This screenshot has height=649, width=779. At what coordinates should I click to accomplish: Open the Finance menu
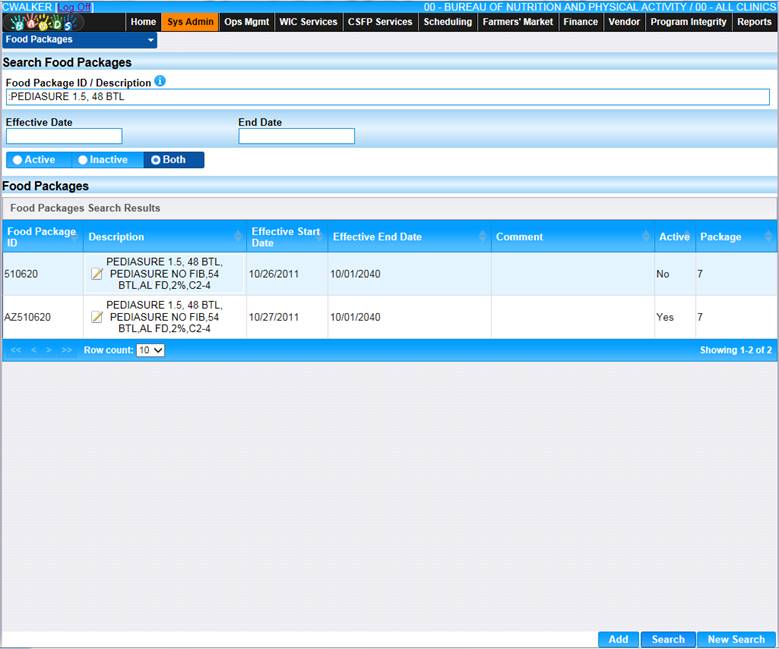580,22
